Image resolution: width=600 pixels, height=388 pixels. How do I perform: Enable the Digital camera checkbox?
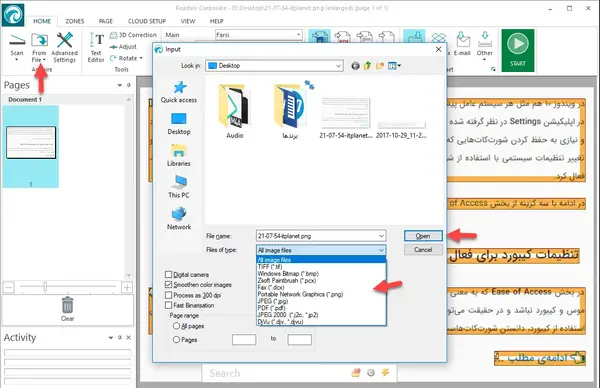click(x=168, y=275)
